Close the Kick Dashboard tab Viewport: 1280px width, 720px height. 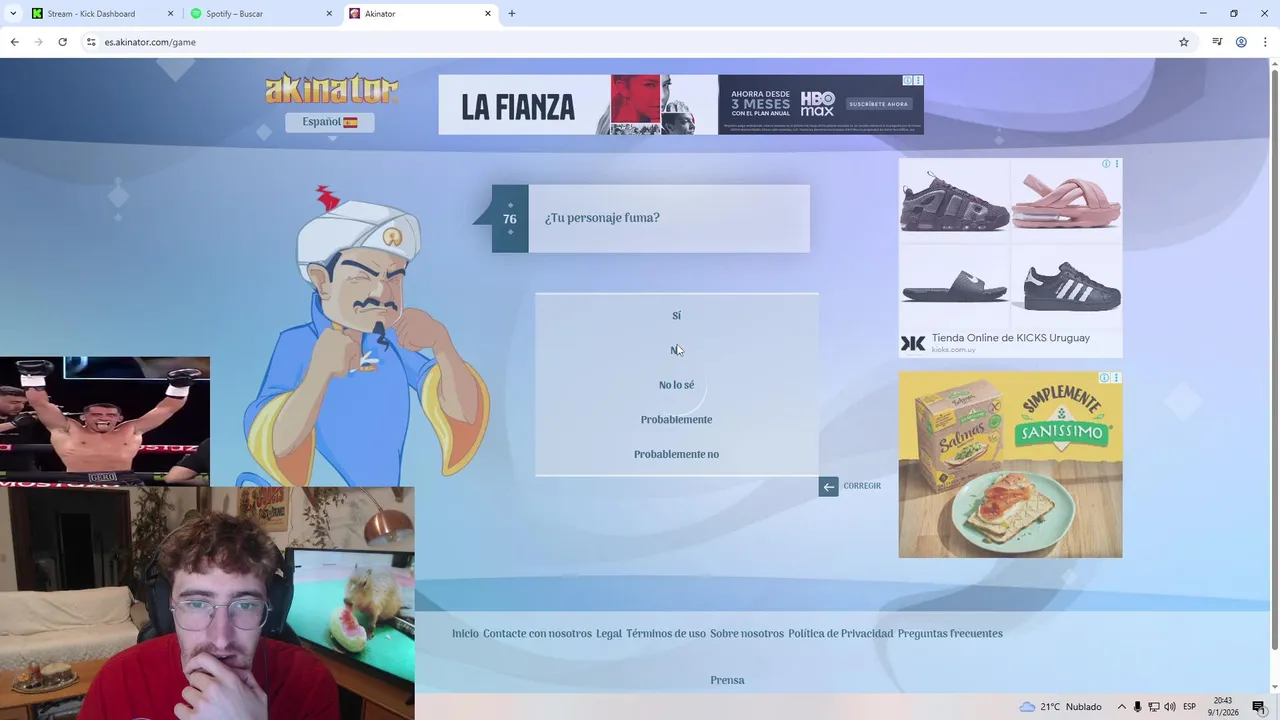point(170,14)
